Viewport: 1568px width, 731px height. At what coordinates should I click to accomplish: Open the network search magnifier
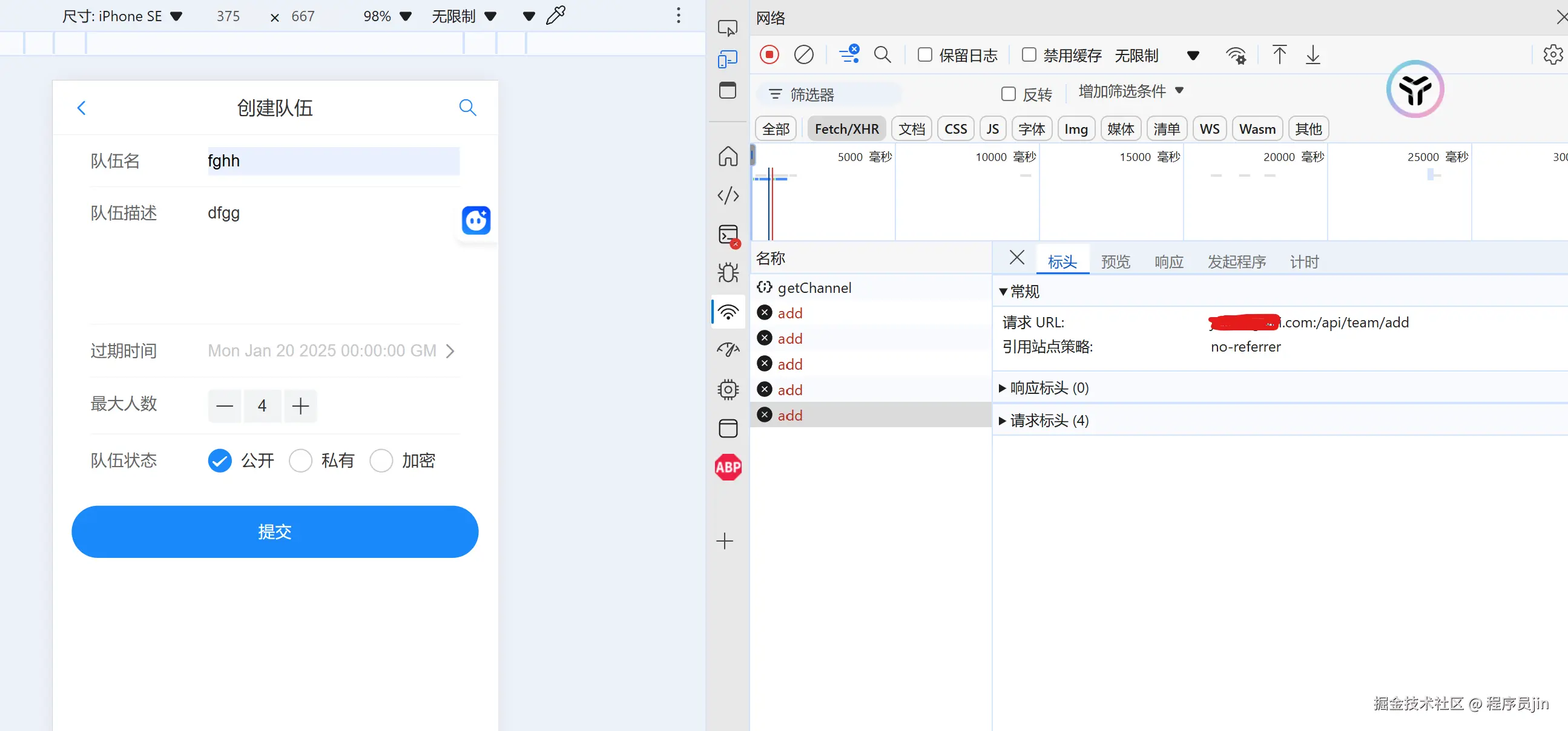pos(881,55)
